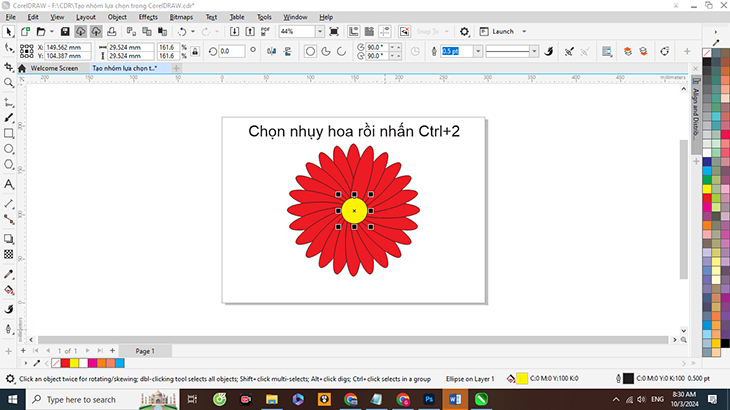This screenshot has height=410, width=730.
Task: Open the File menu
Action: point(10,17)
